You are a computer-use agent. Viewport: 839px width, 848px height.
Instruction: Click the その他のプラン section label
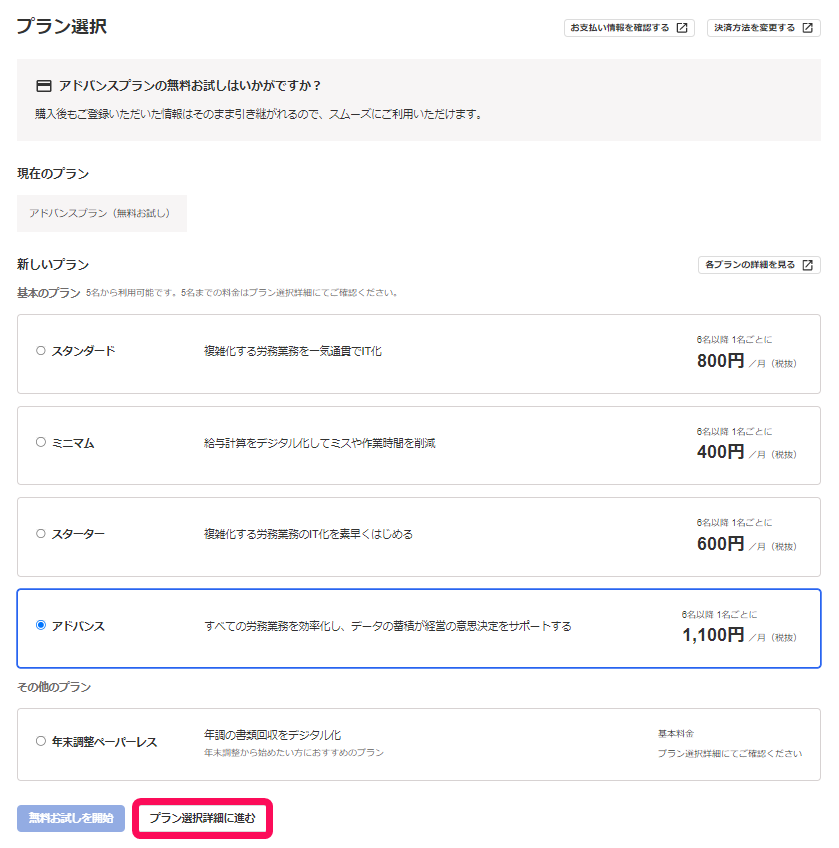[x=54, y=687]
